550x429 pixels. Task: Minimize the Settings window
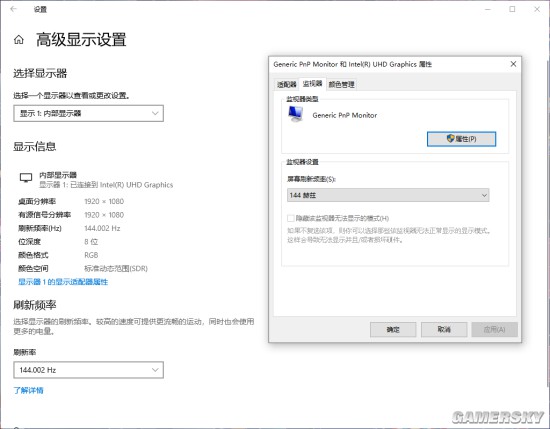coord(488,9)
